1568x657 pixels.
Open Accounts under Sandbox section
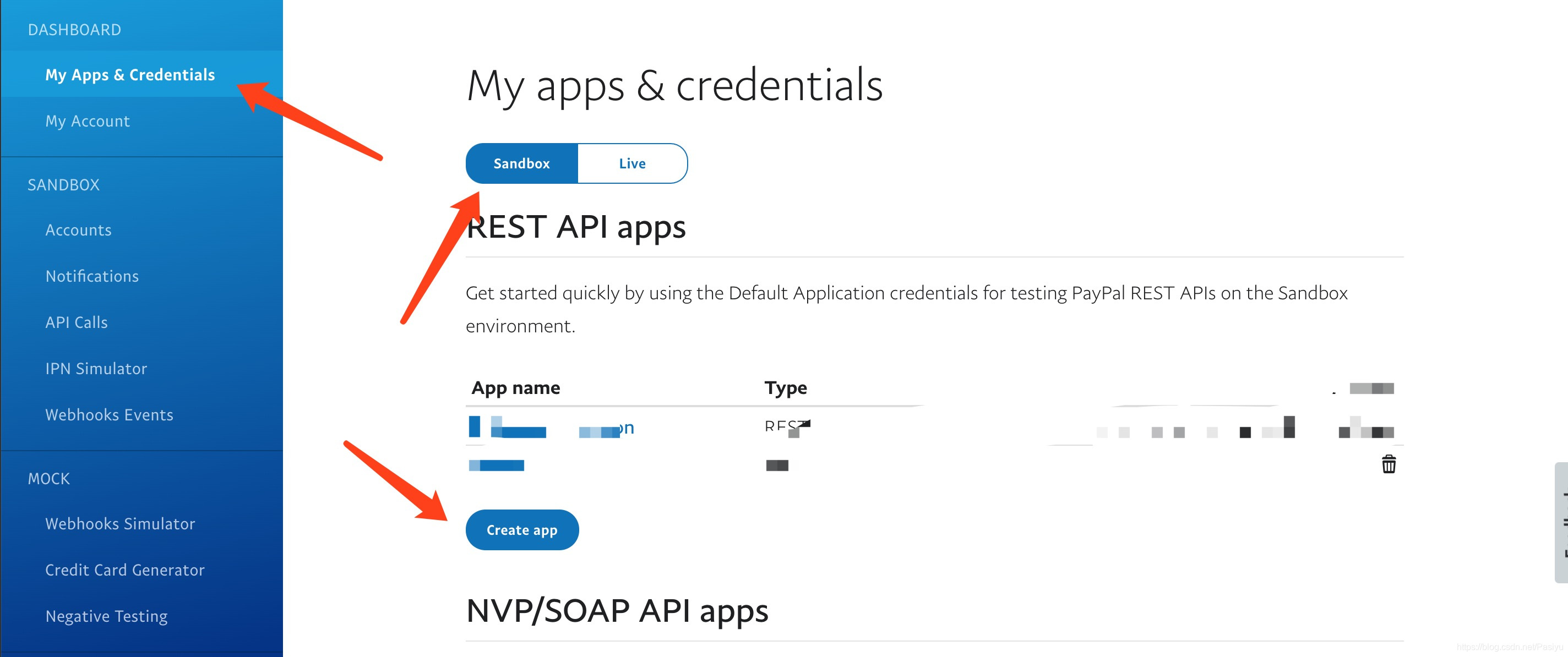pyautogui.click(x=78, y=229)
